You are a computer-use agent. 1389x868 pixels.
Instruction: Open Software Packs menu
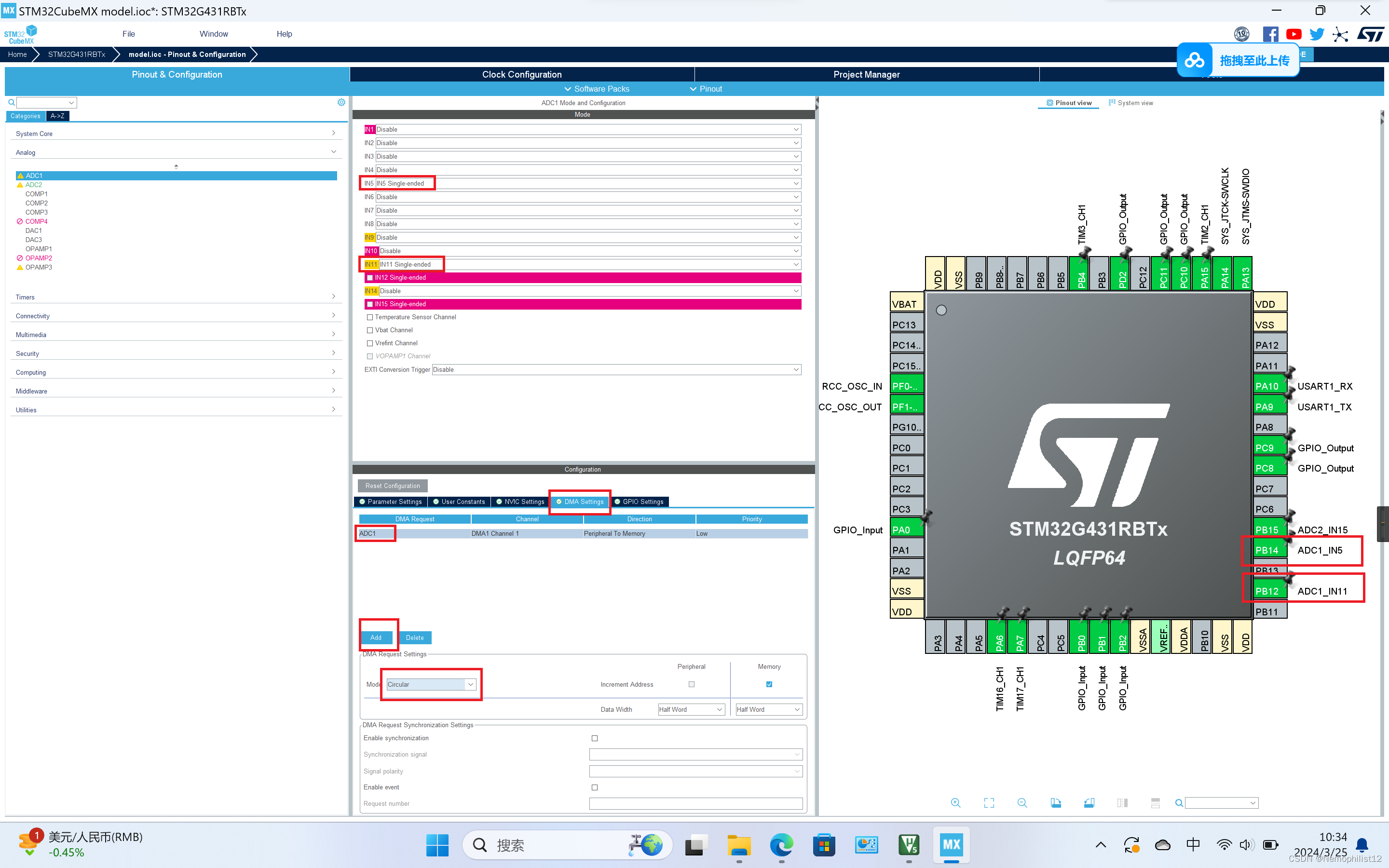(x=597, y=89)
